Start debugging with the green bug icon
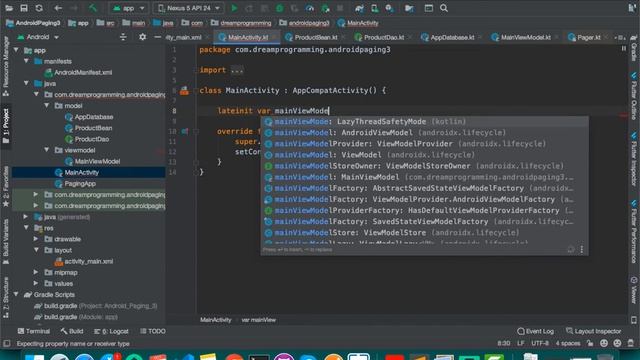Screen dimensions: 640x360 [280, 8]
